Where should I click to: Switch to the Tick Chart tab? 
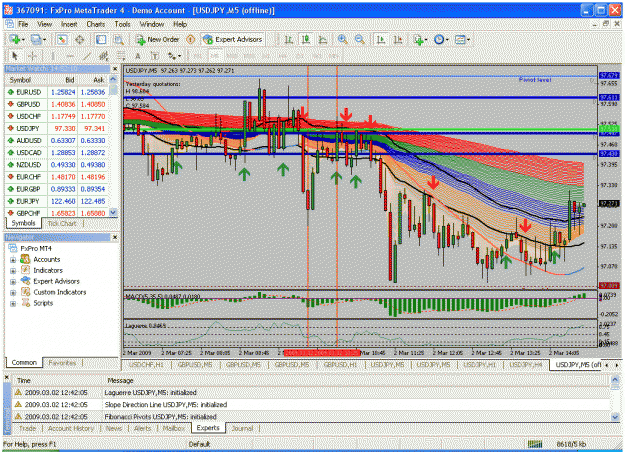pos(62,224)
